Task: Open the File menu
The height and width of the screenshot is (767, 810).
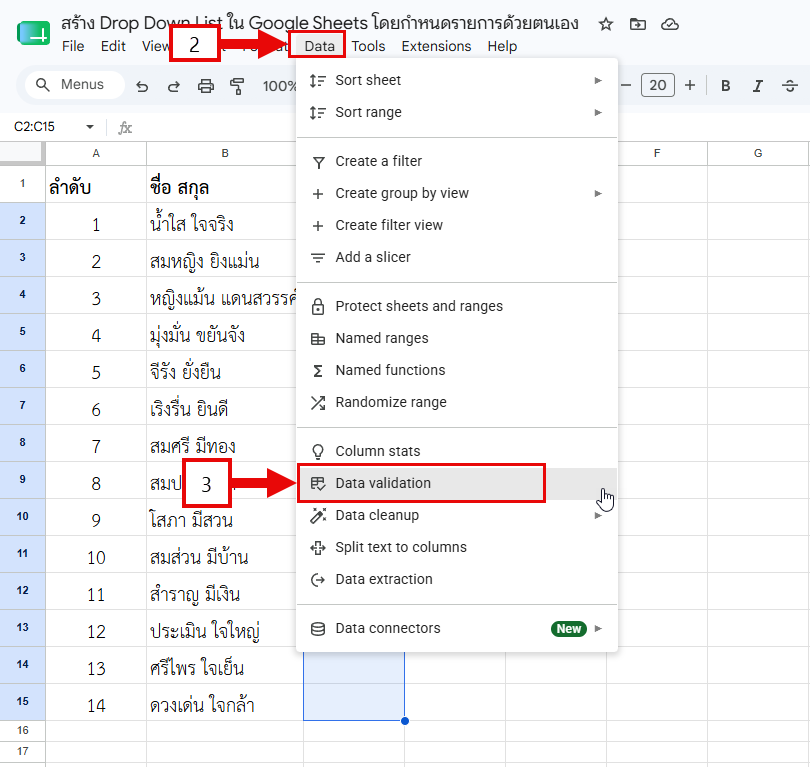Action: coord(73,46)
